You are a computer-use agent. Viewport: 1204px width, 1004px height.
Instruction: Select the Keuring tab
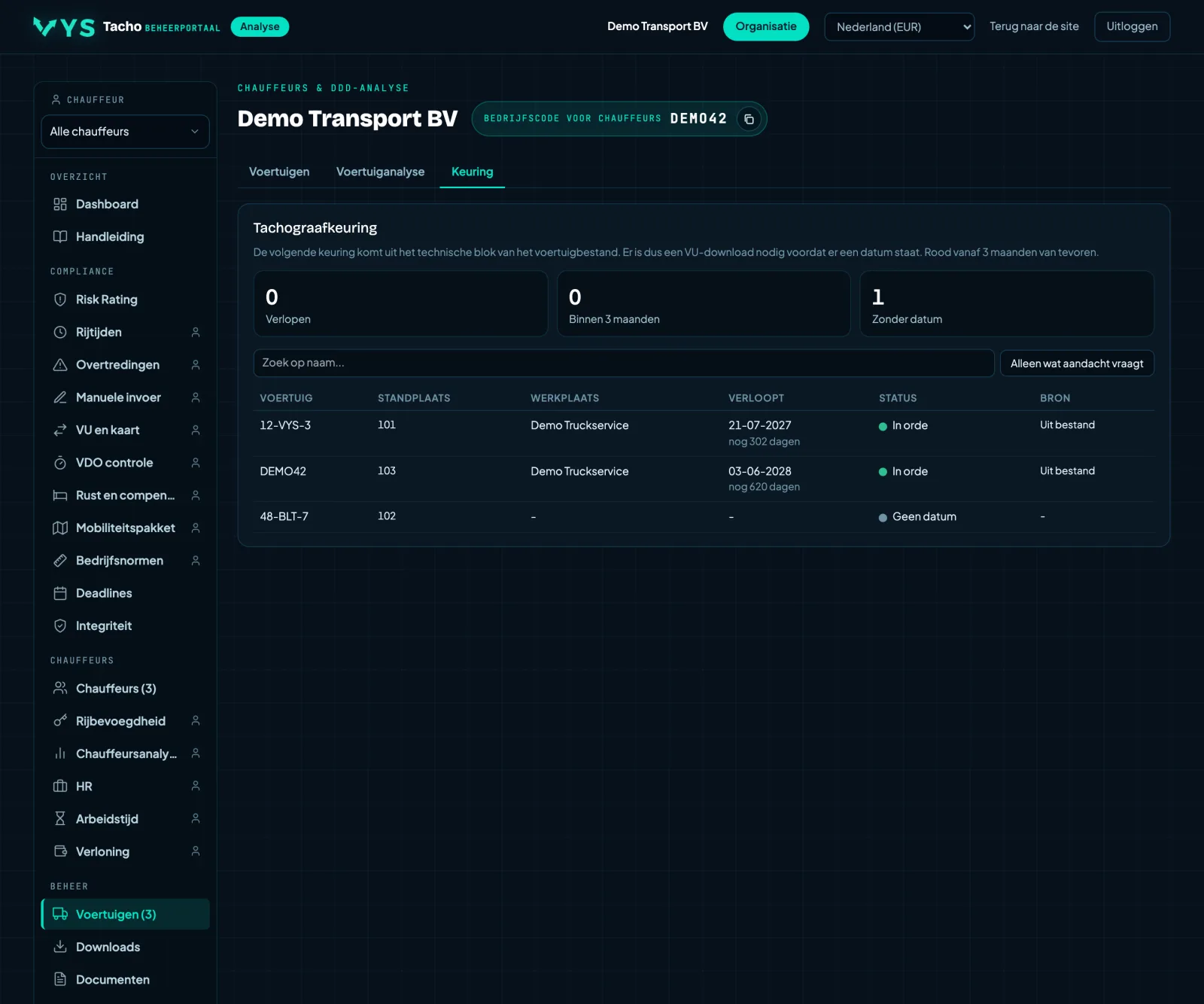coord(472,172)
